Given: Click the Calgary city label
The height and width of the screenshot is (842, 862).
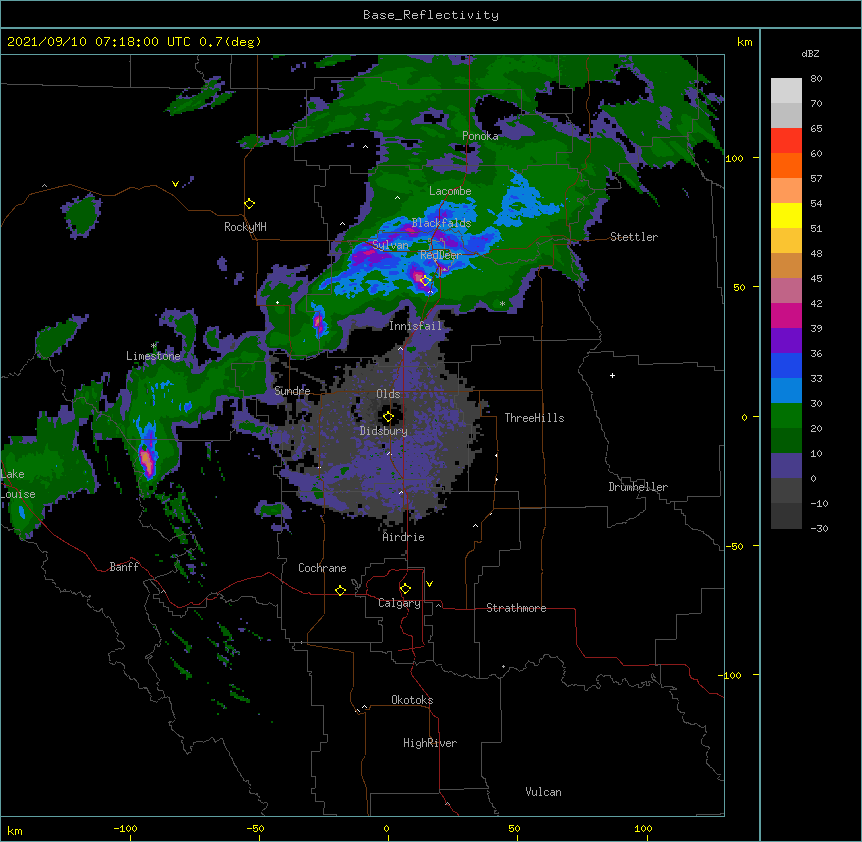Looking at the screenshot, I should point(399,603).
